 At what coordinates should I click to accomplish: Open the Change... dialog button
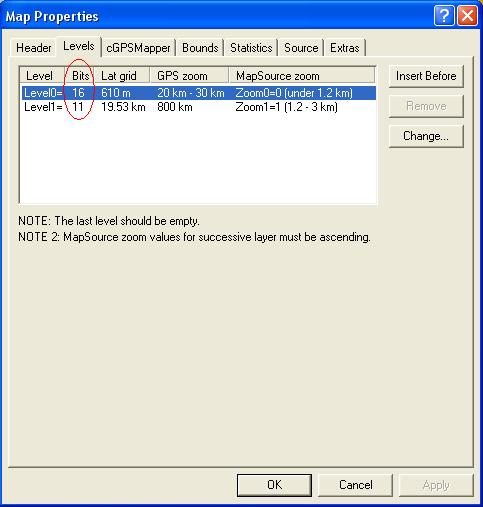426,136
